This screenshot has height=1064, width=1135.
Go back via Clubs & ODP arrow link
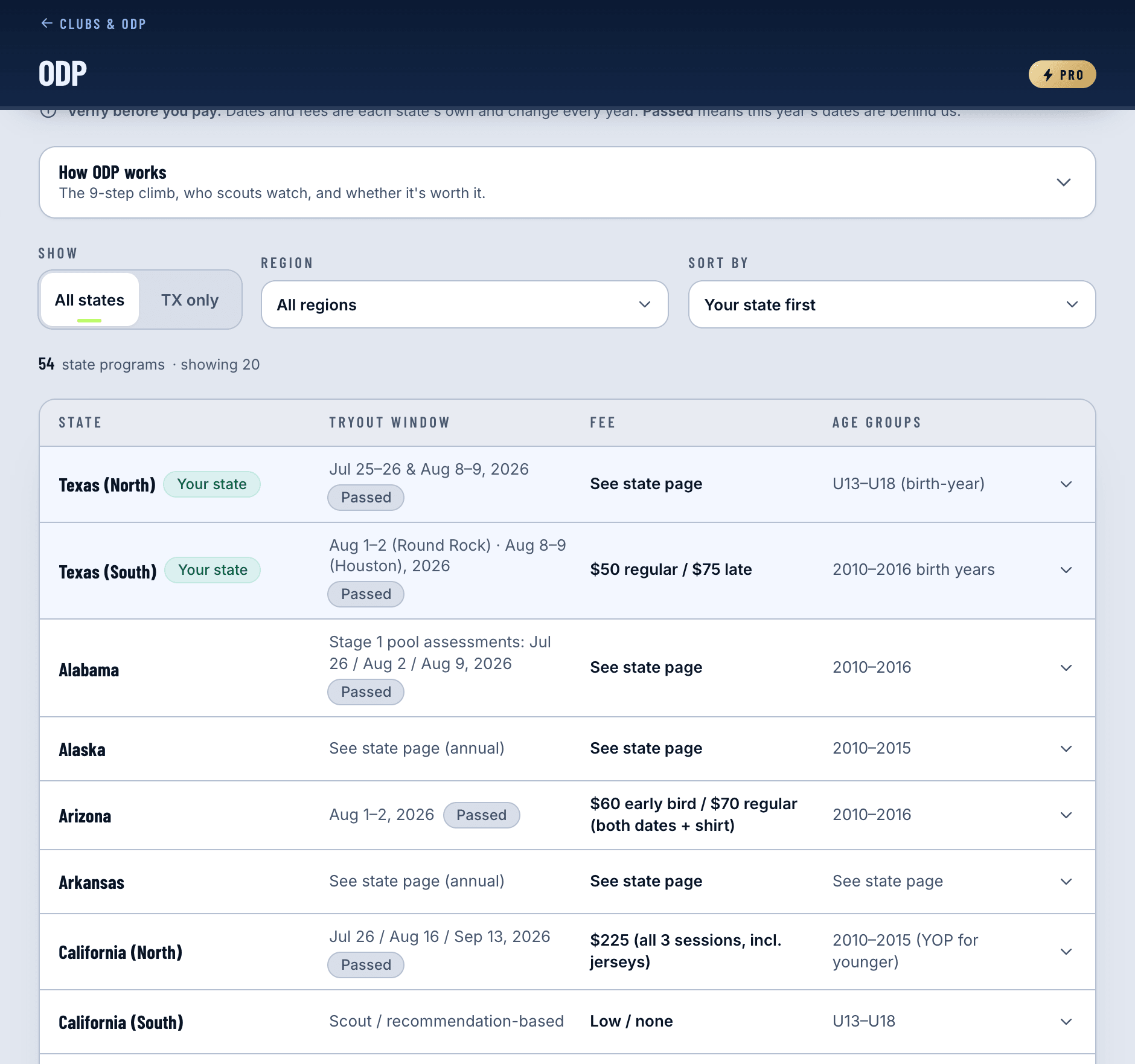click(x=93, y=24)
